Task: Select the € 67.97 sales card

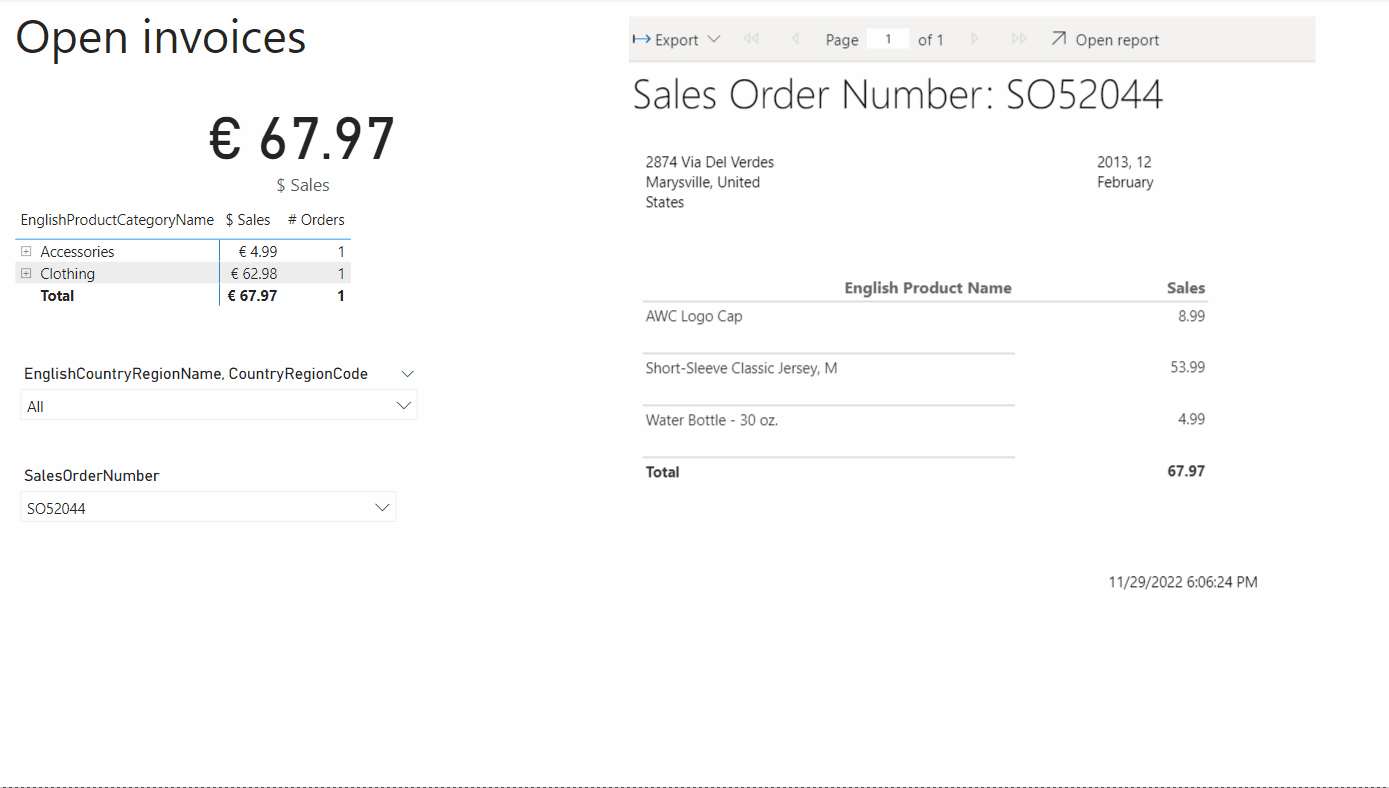Action: point(302,139)
